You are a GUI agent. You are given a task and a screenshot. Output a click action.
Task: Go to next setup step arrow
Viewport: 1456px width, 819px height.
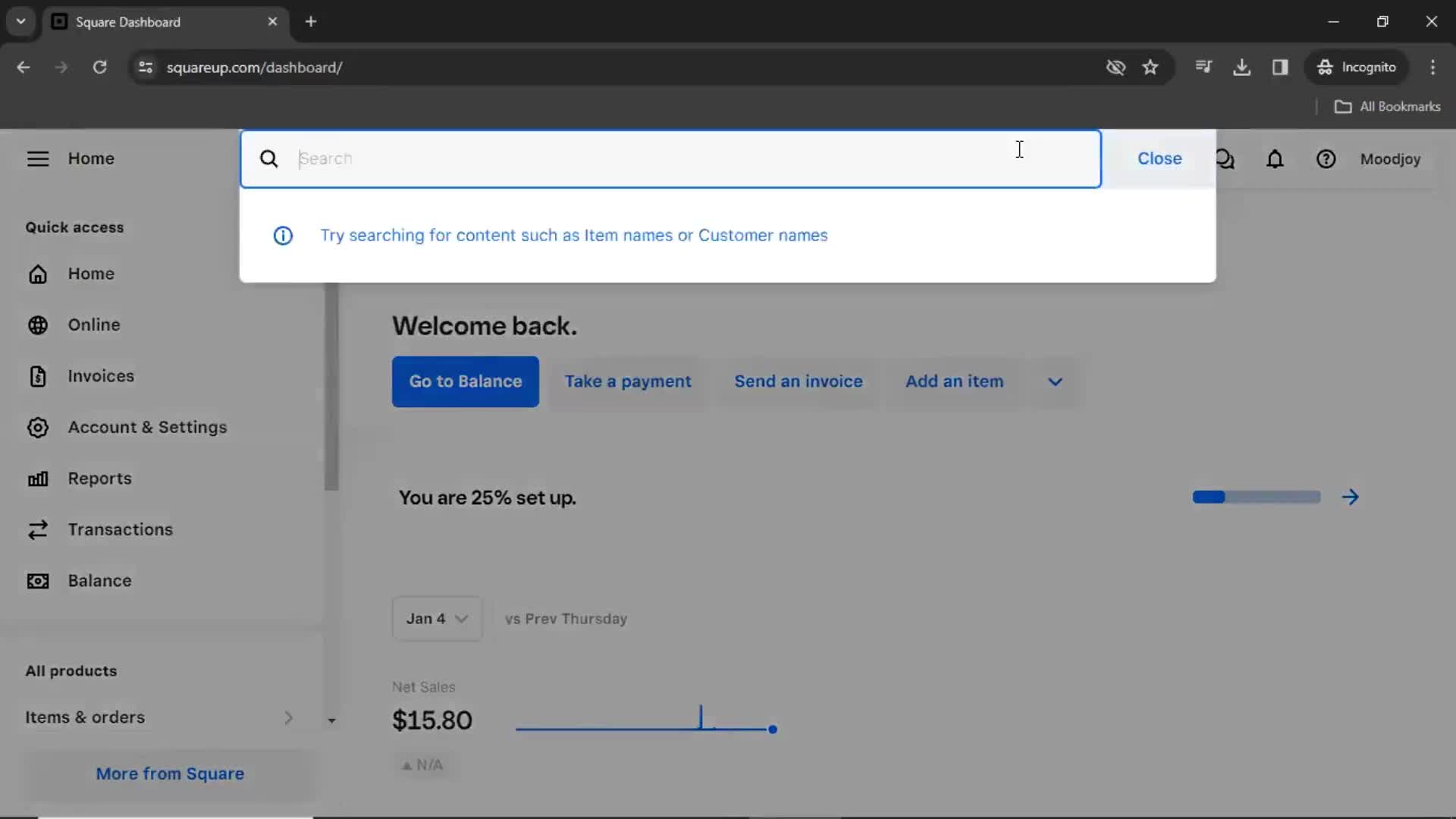tap(1350, 497)
